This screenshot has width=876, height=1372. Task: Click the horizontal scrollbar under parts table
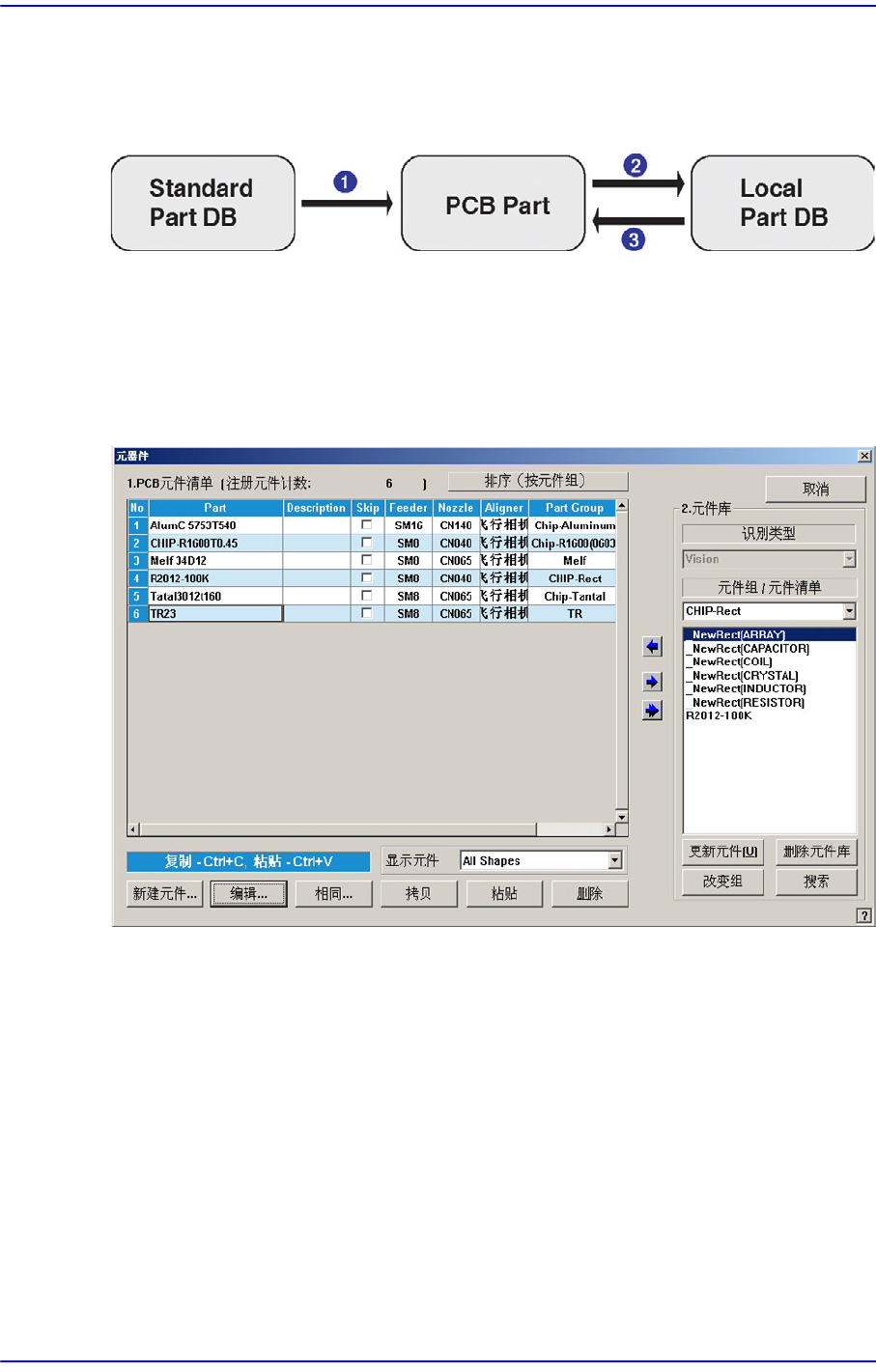372,829
